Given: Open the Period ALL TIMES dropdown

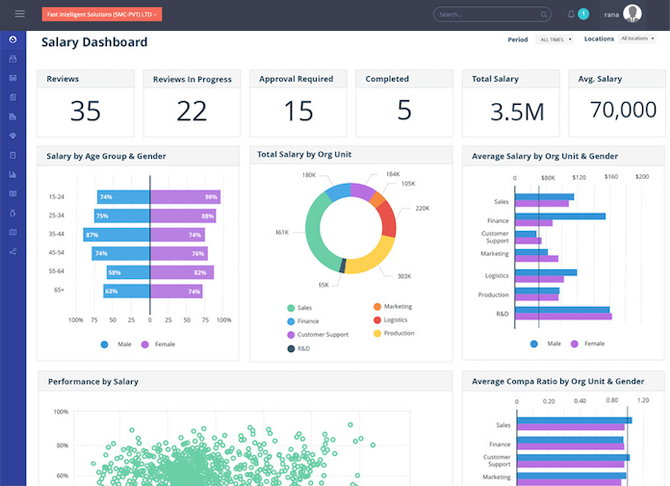Looking at the screenshot, I should [x=555, y=40].
